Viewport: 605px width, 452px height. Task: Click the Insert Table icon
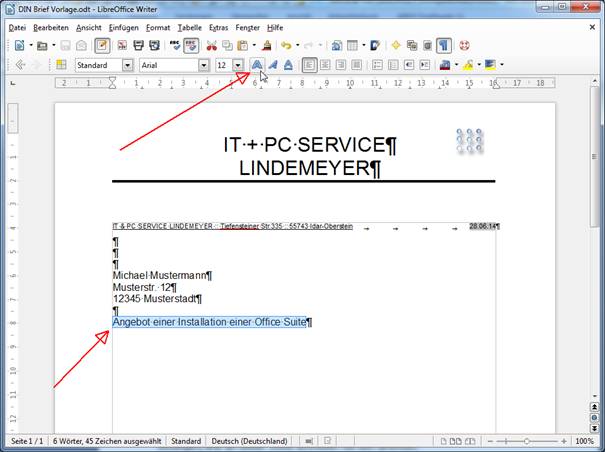pos(352,46)
